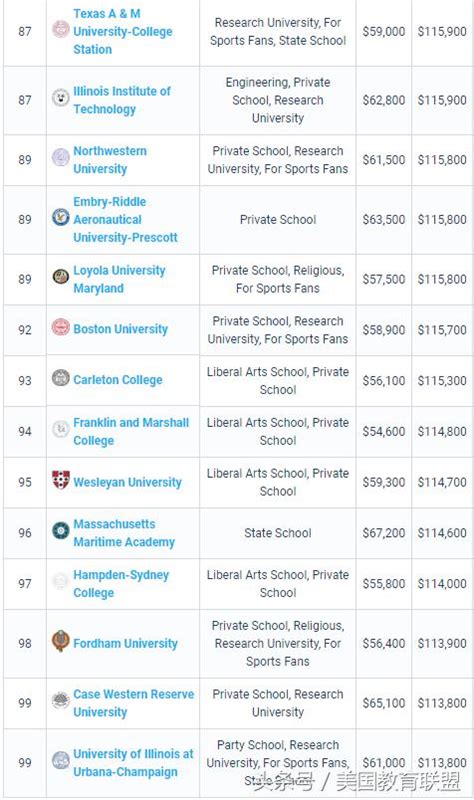Screen dimensions: 474x800
Task: Follow the Franklin and Marshall College link
Action: coord(131,432)
